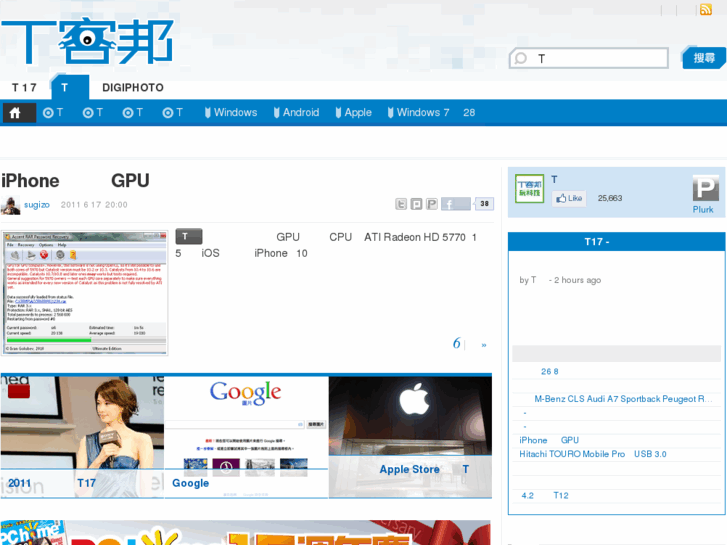Share via the Plurk speech-bubble icon
This screenshot has width=727, height=545.
point(416,204)
